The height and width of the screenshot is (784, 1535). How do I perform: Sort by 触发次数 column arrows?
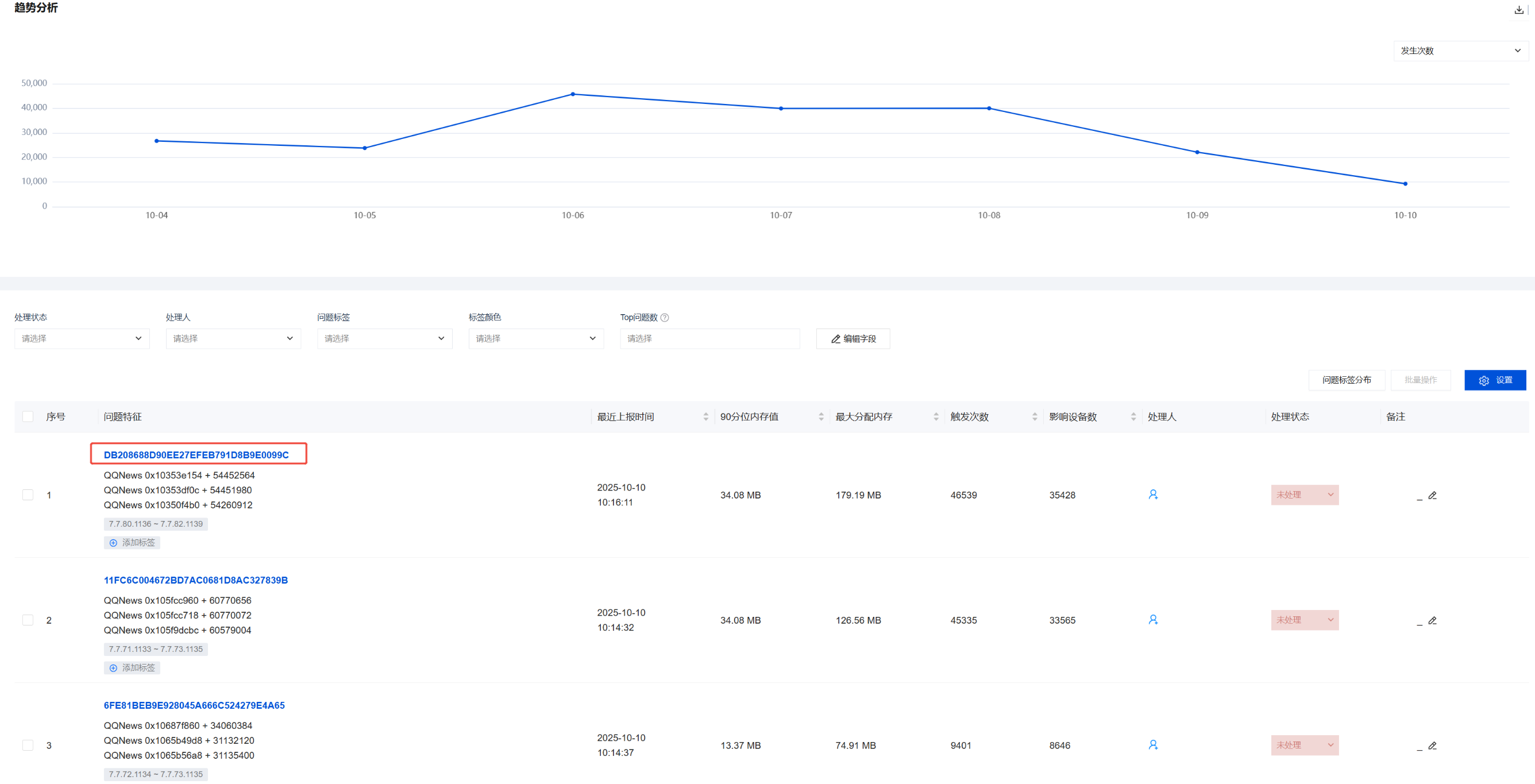point(1035,417)
